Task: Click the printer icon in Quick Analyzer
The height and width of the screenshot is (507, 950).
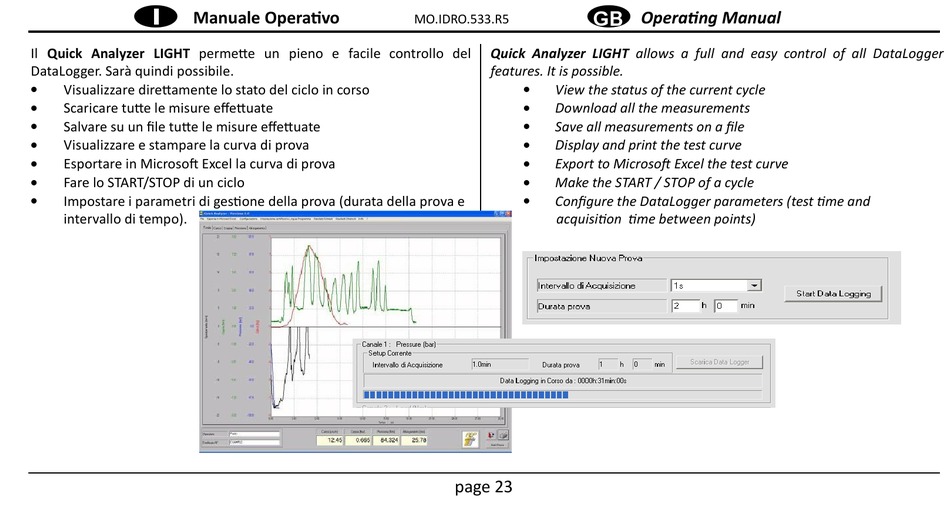Action: tap(503, 435)
